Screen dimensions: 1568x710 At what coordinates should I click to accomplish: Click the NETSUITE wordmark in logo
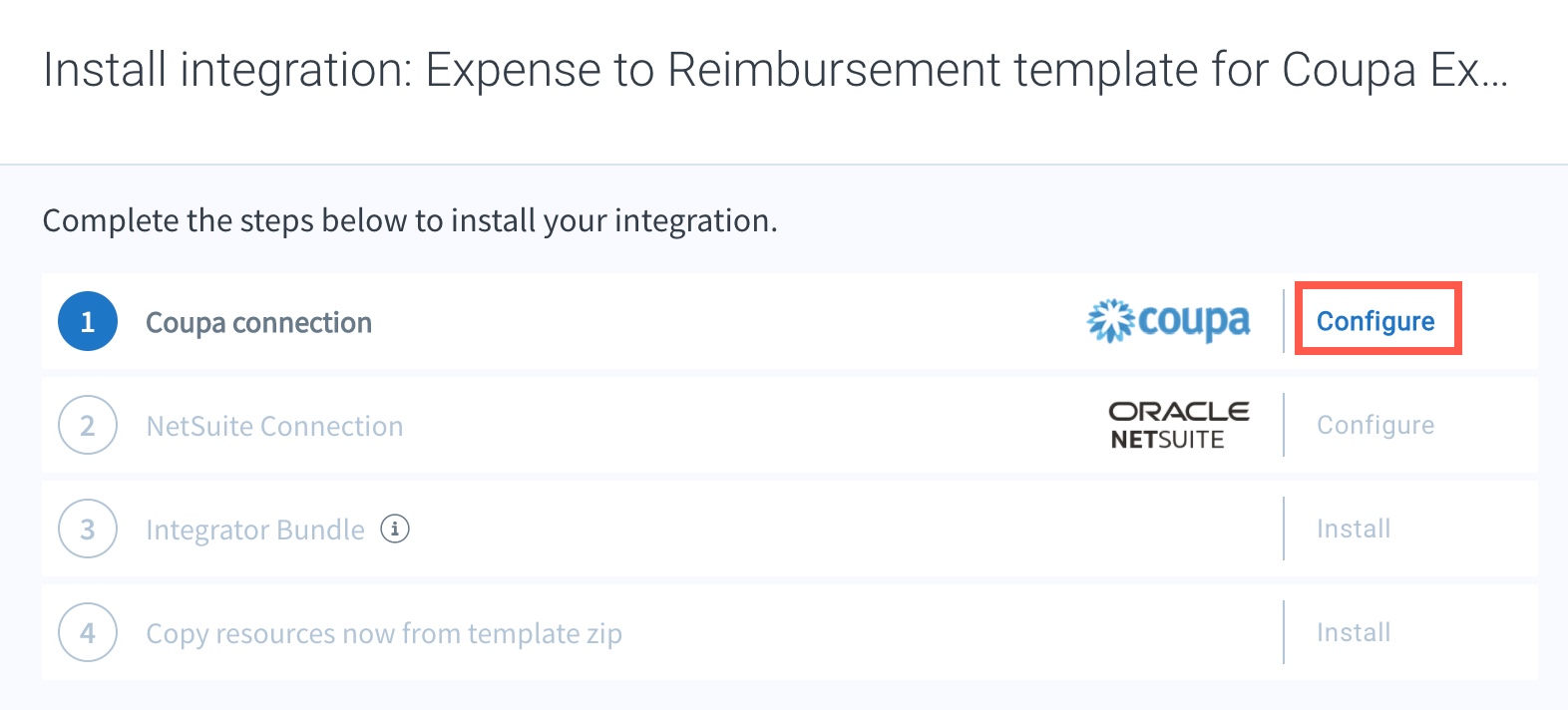pos(1167,440)
